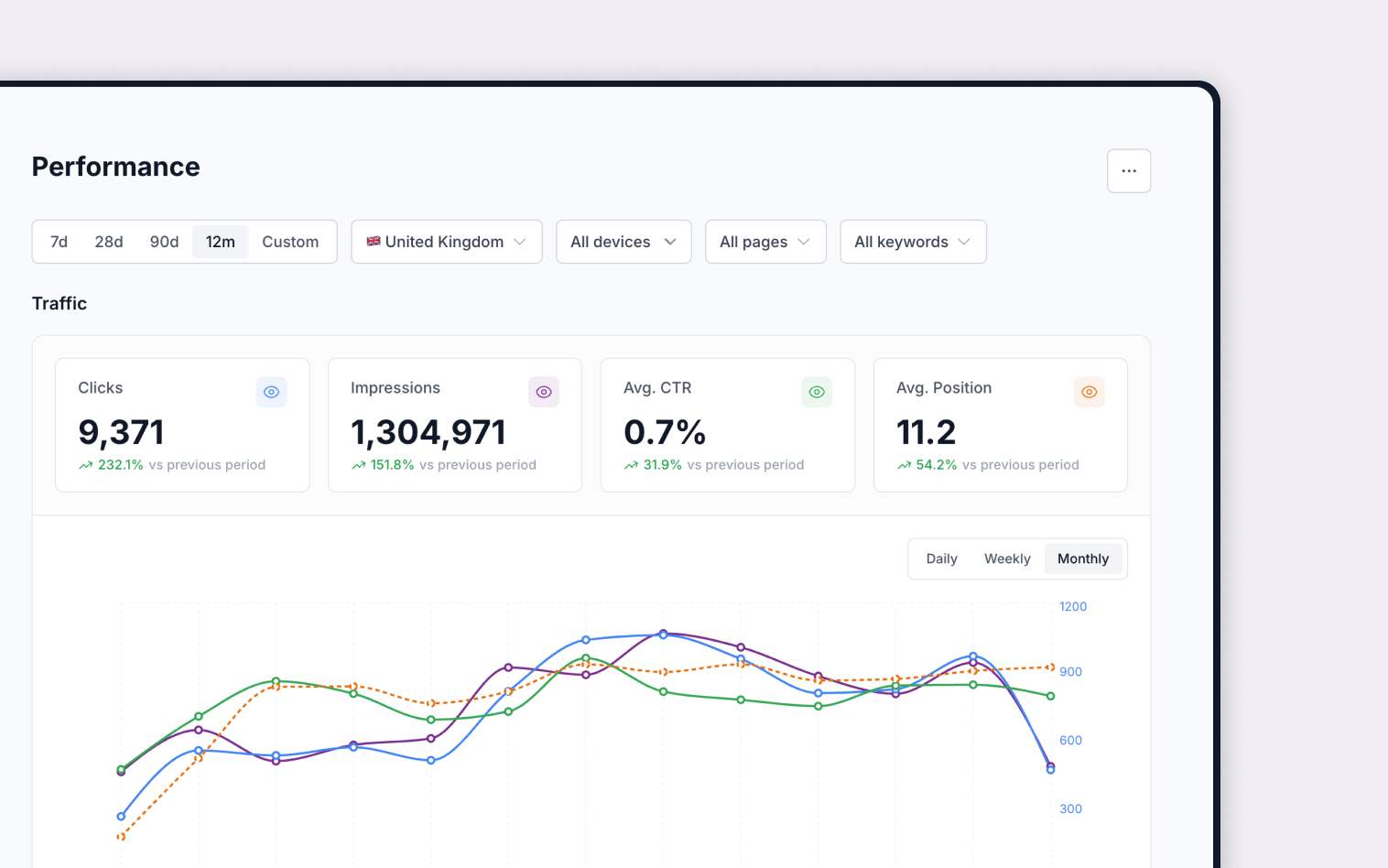Click the 151.8% change indicator
The height and width of the screenshot is (868, 1388).
[x=383, y=465]
